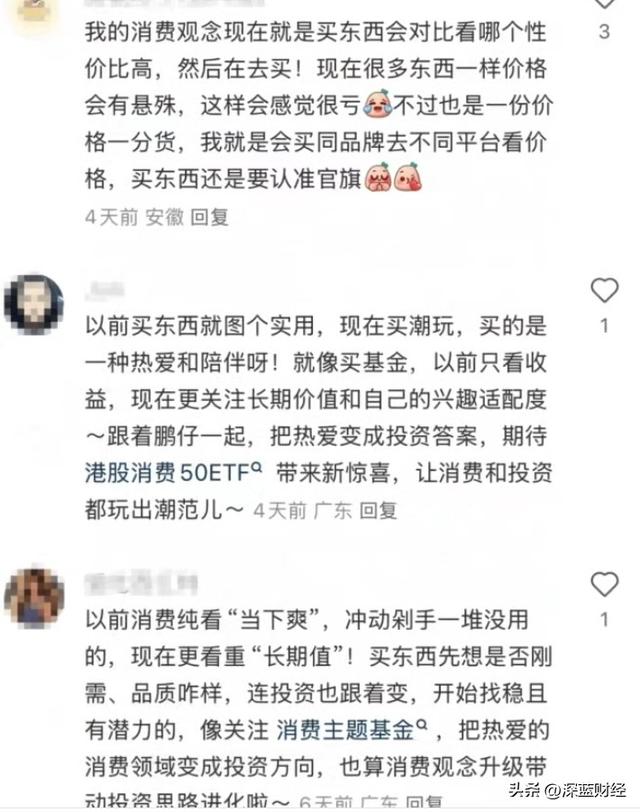
Task: Tap the heart above the 3 likes count
Action: click(x=604, y=3)
